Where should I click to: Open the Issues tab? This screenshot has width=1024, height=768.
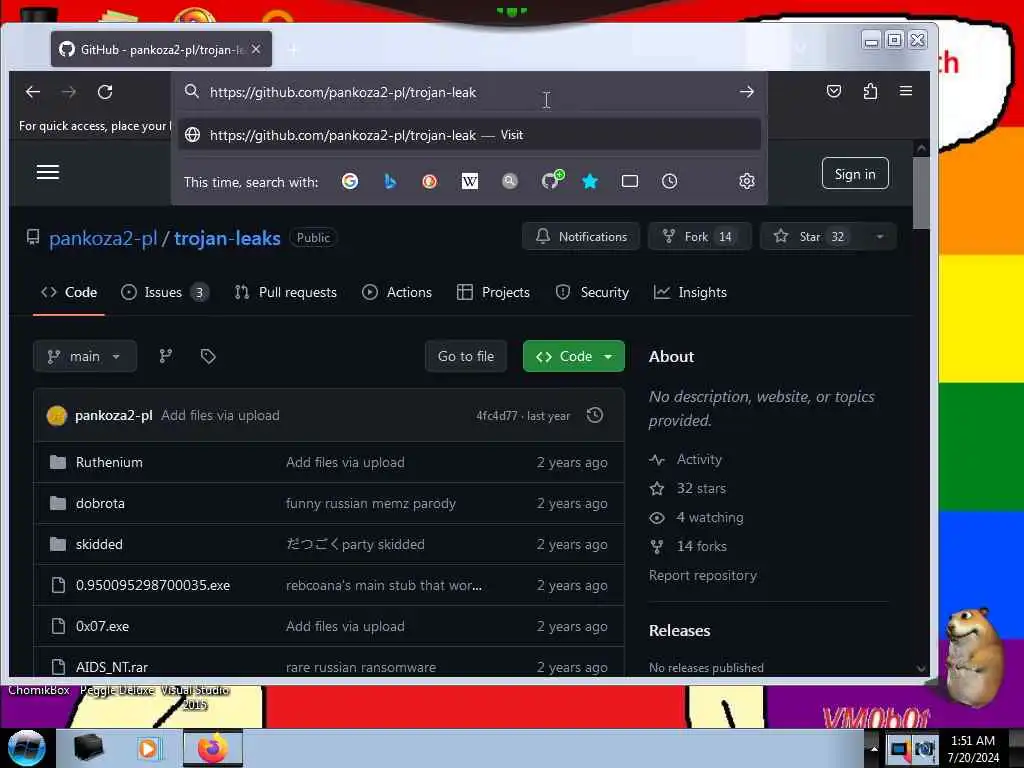165,292
